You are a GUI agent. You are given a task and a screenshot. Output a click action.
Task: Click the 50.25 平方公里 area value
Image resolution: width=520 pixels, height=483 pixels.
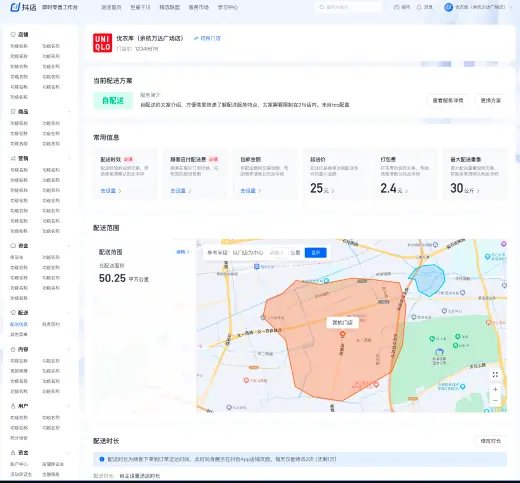124,278
